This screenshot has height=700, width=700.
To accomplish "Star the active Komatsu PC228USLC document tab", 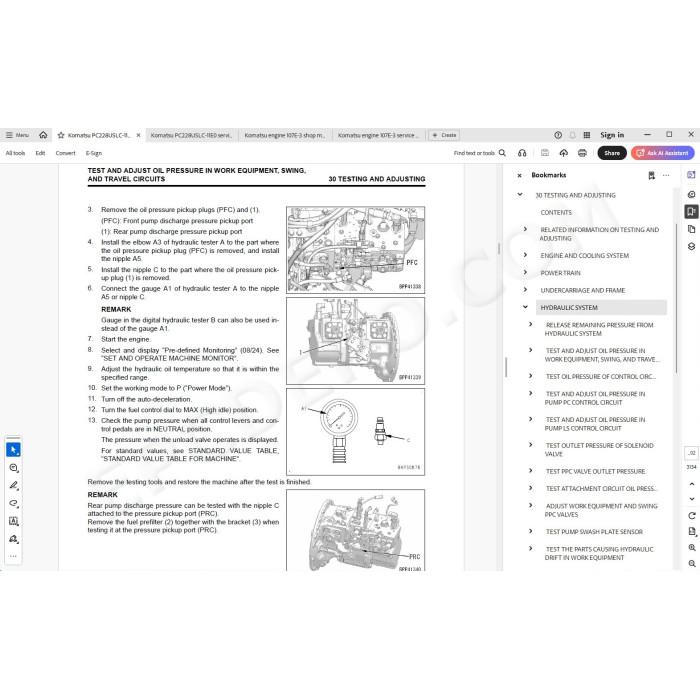I will (x=61, y=135).
